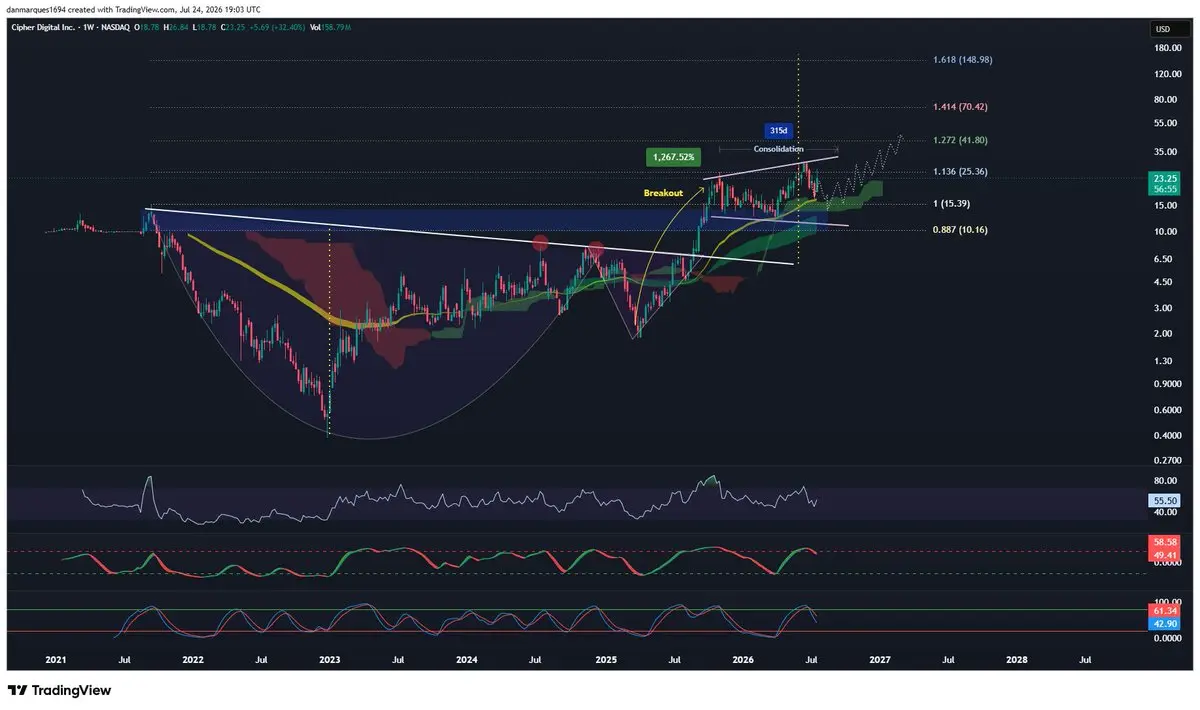
Task: Click the blue 42.90 stochastic value tag
Action: 1163,624
